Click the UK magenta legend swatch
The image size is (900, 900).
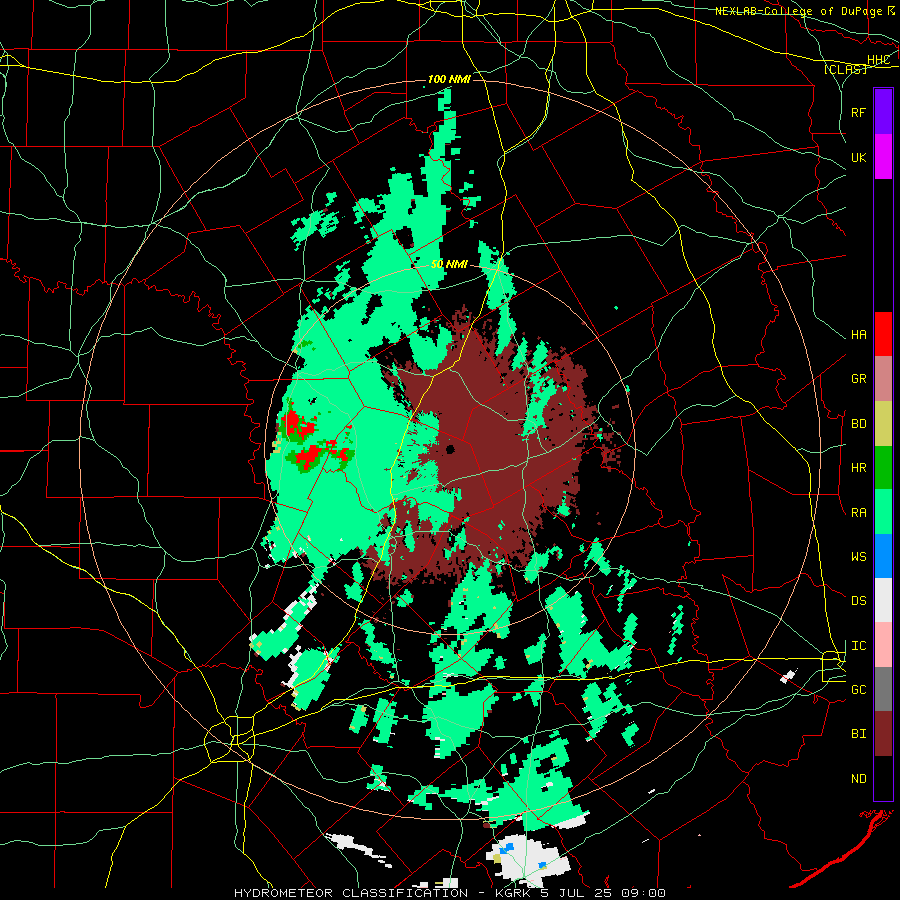(x=883, y=157)
